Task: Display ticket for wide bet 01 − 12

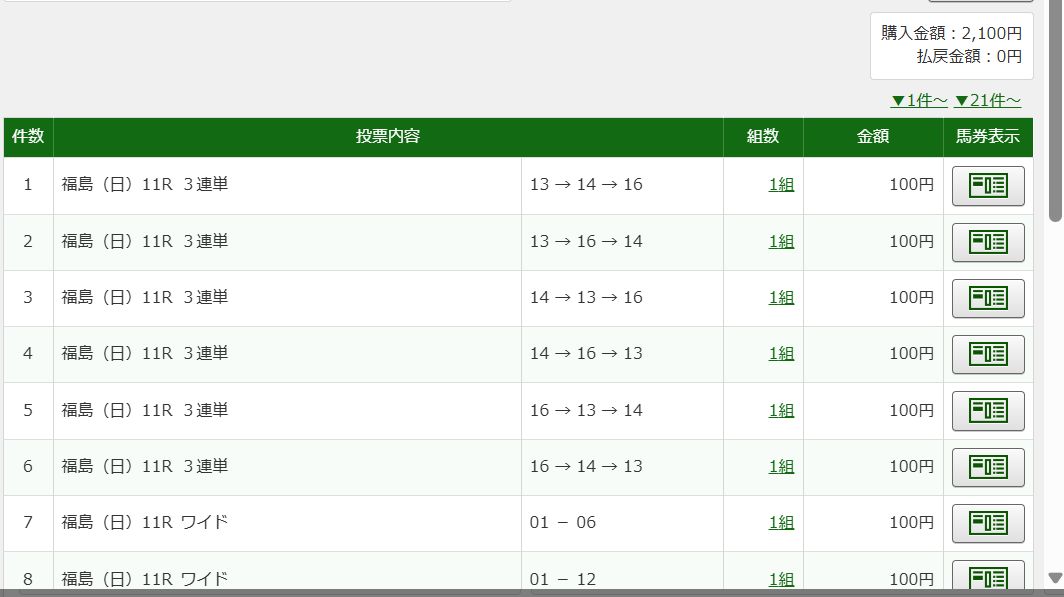Action: 988,577
